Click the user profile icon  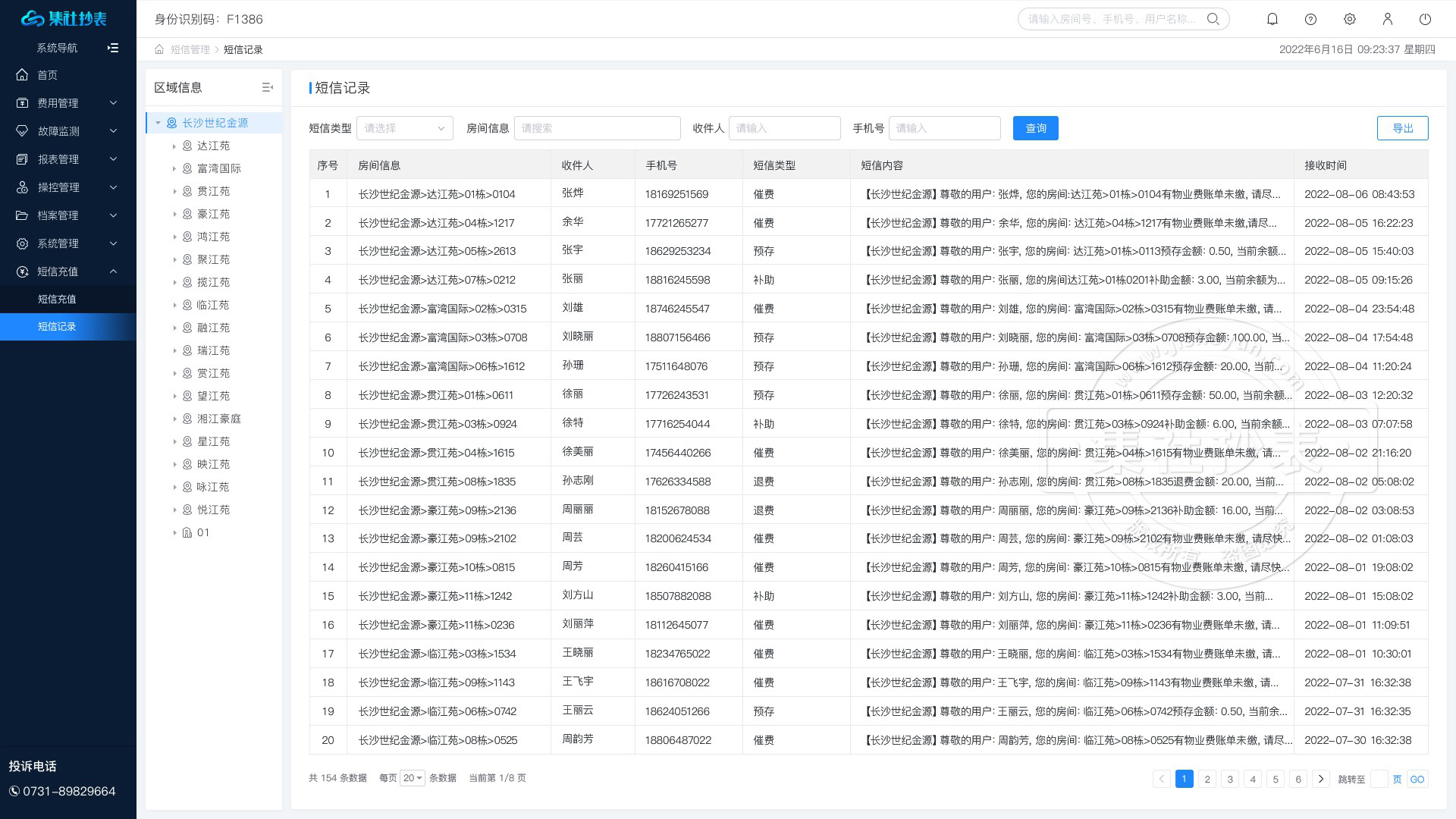1387,19
